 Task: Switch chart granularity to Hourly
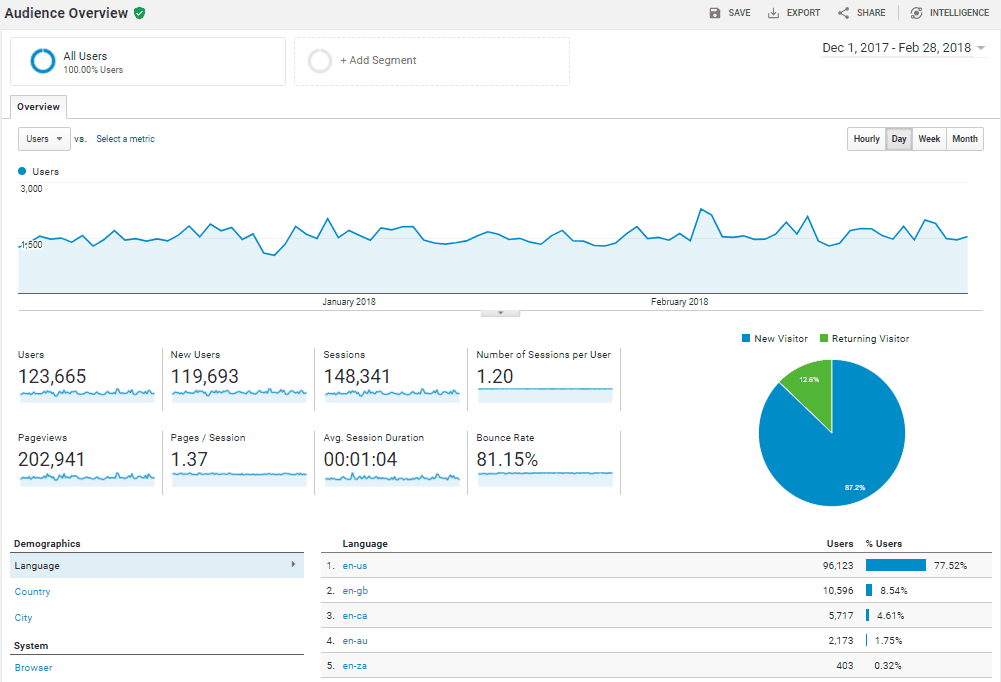coord(866,139)
